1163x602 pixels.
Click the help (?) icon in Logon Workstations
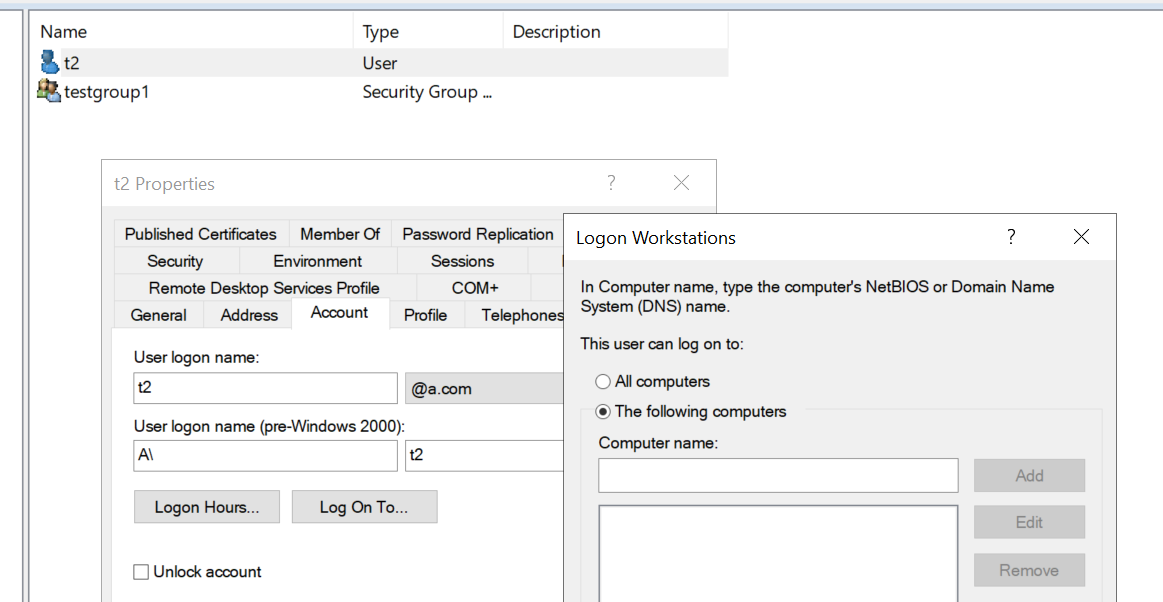tap(1010, 237)
